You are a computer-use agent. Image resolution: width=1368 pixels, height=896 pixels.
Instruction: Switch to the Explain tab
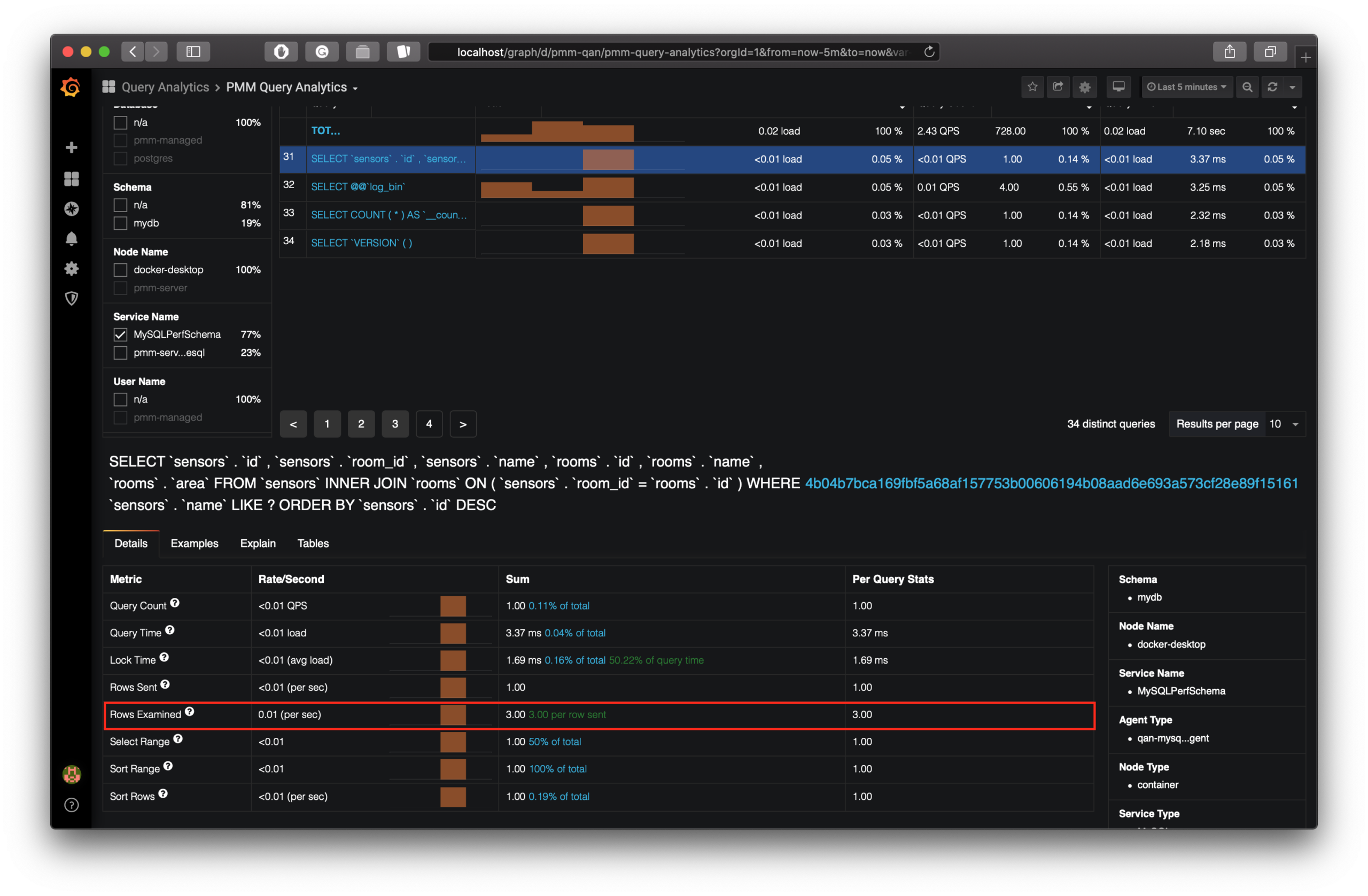tap(258, 543)
